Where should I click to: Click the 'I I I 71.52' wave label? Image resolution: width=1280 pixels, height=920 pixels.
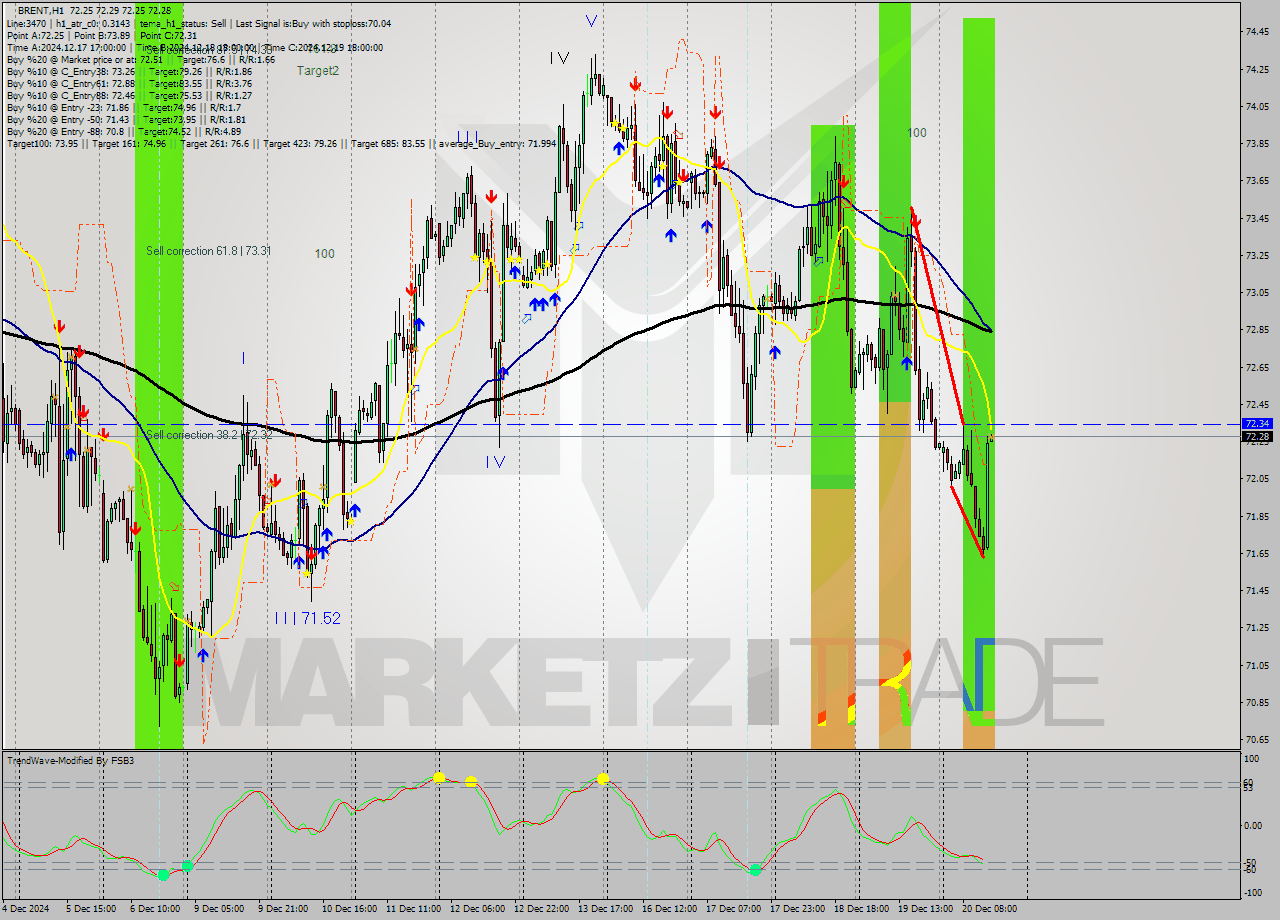308,619
